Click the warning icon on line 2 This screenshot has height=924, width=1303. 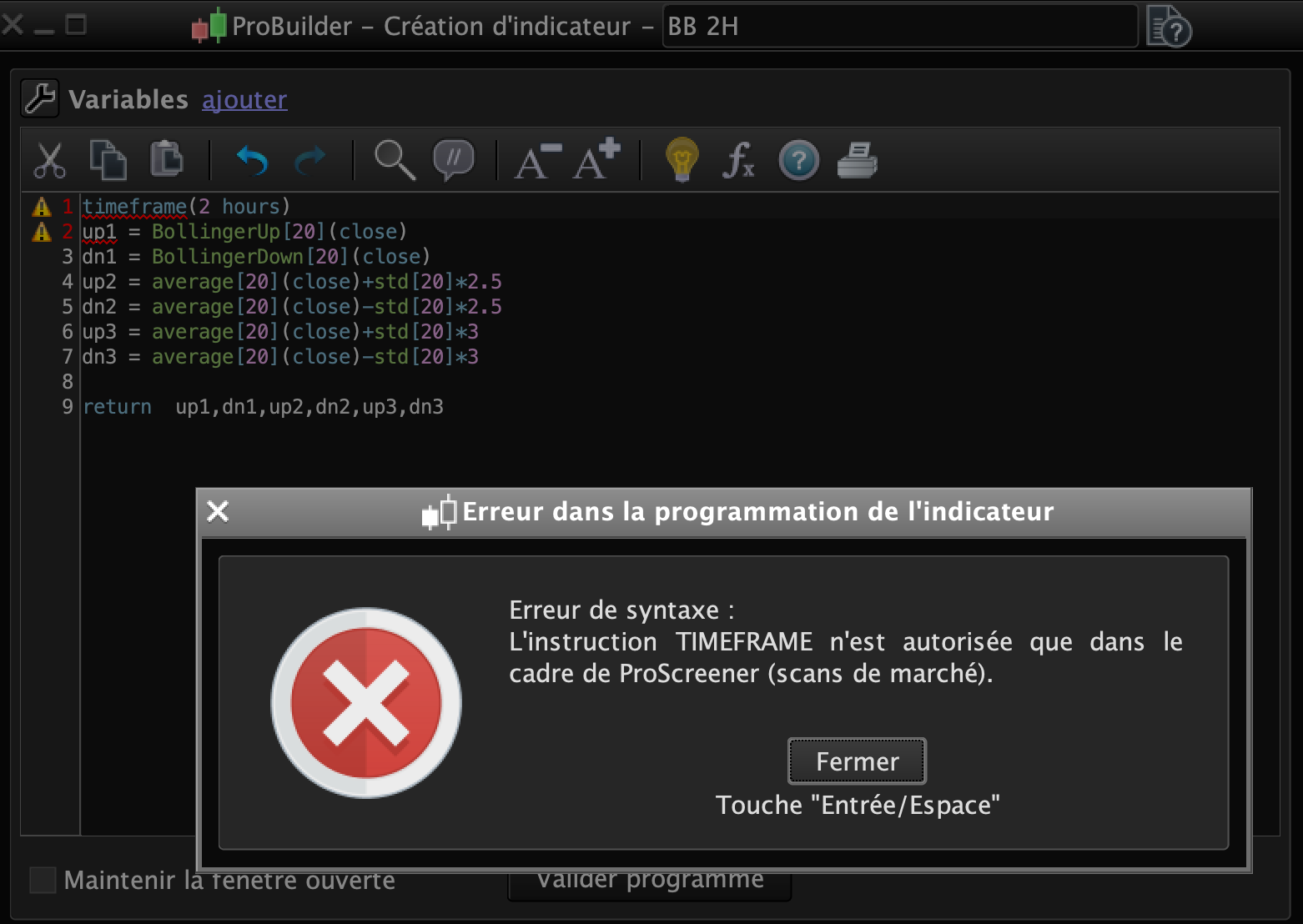(x=42, y=232)
